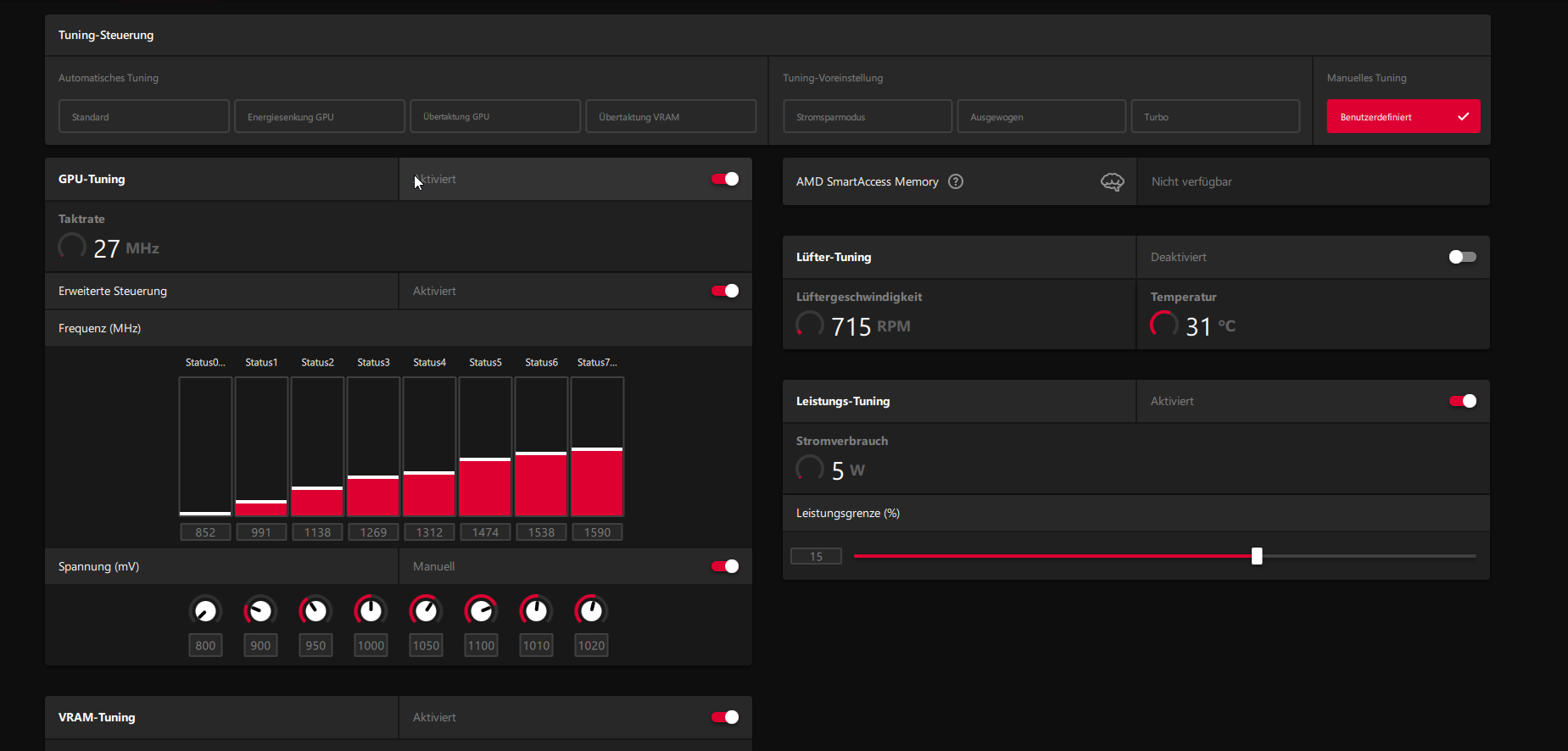Screen dimensions: 1568x751
Task: Click the Leistungsgrenze slider handle
Action: pyautogui.click(x=1257, y=556)
